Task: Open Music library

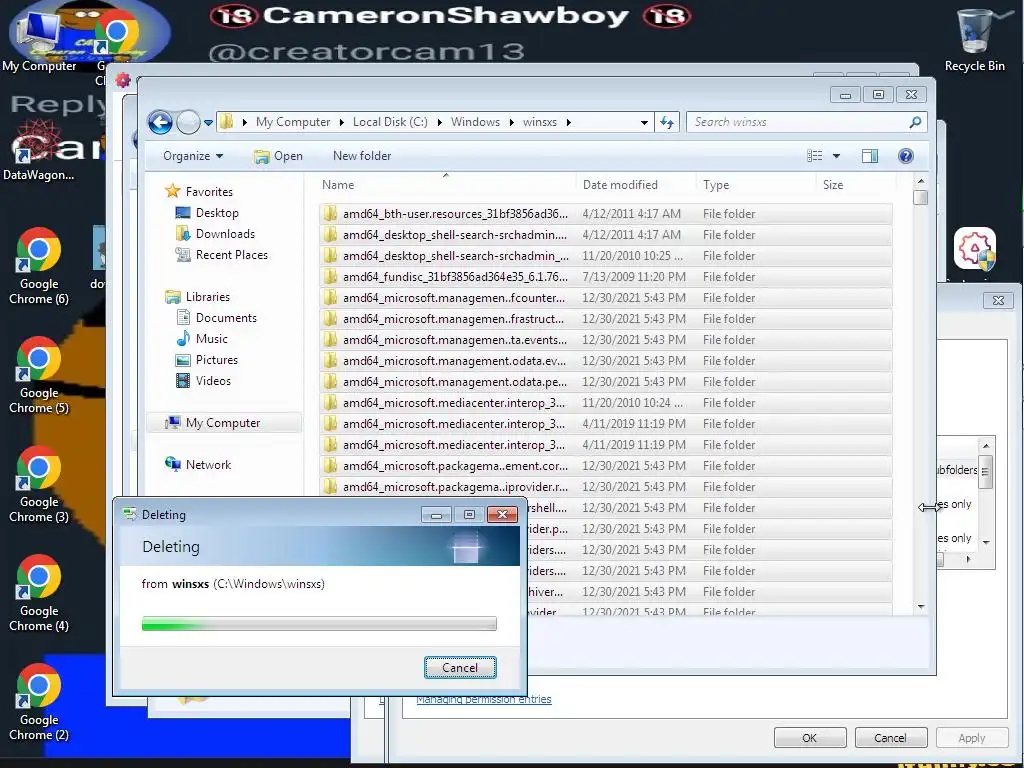Action: pos(202,338)
